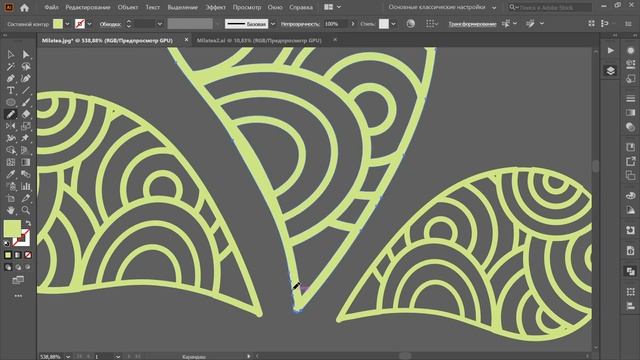Image resolution: width=640 pixels, height=360 pixels.
Task: Select the Artboard tool
Action: tap(11, 198)
